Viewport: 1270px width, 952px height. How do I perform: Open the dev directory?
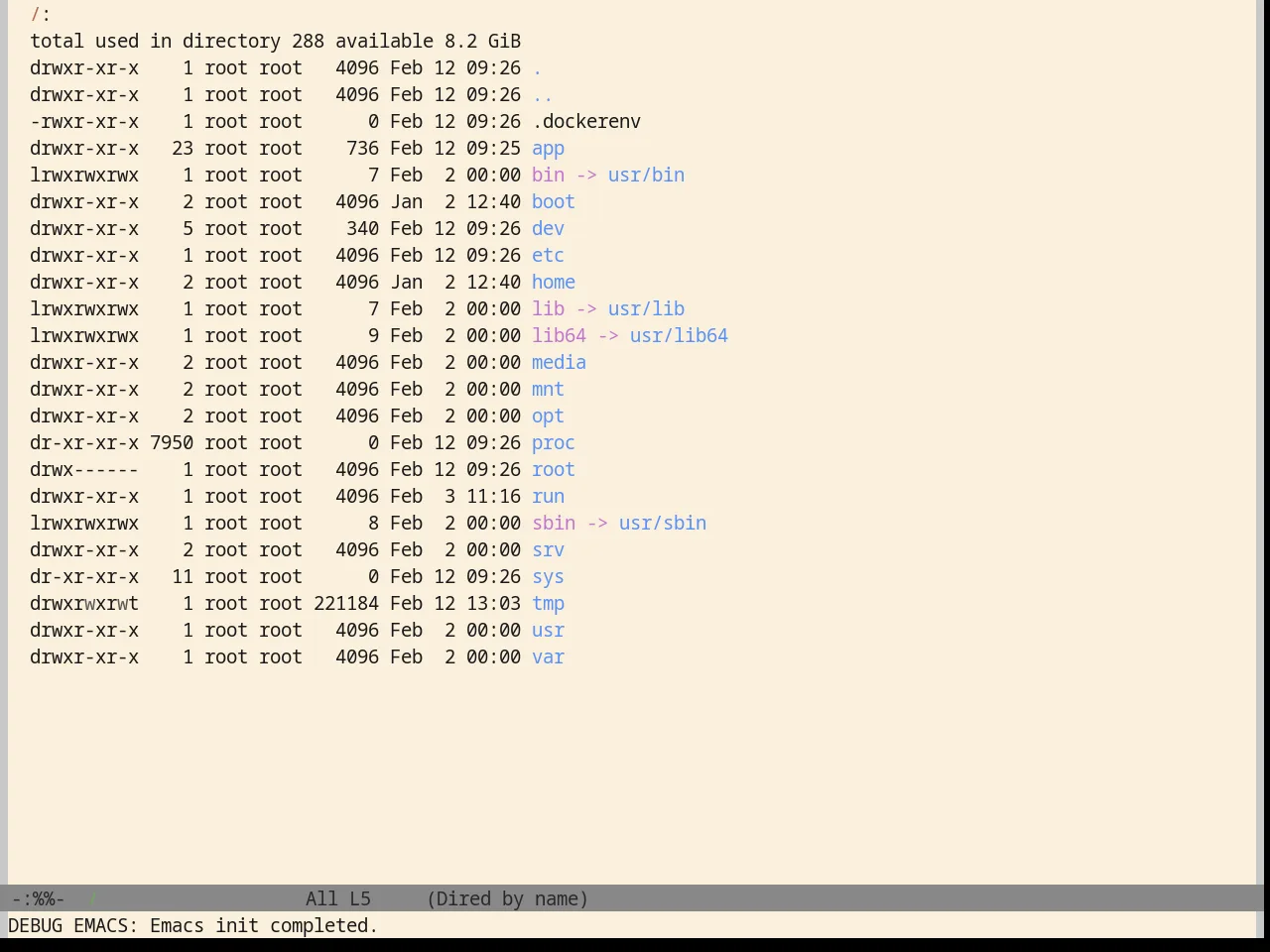548,229
